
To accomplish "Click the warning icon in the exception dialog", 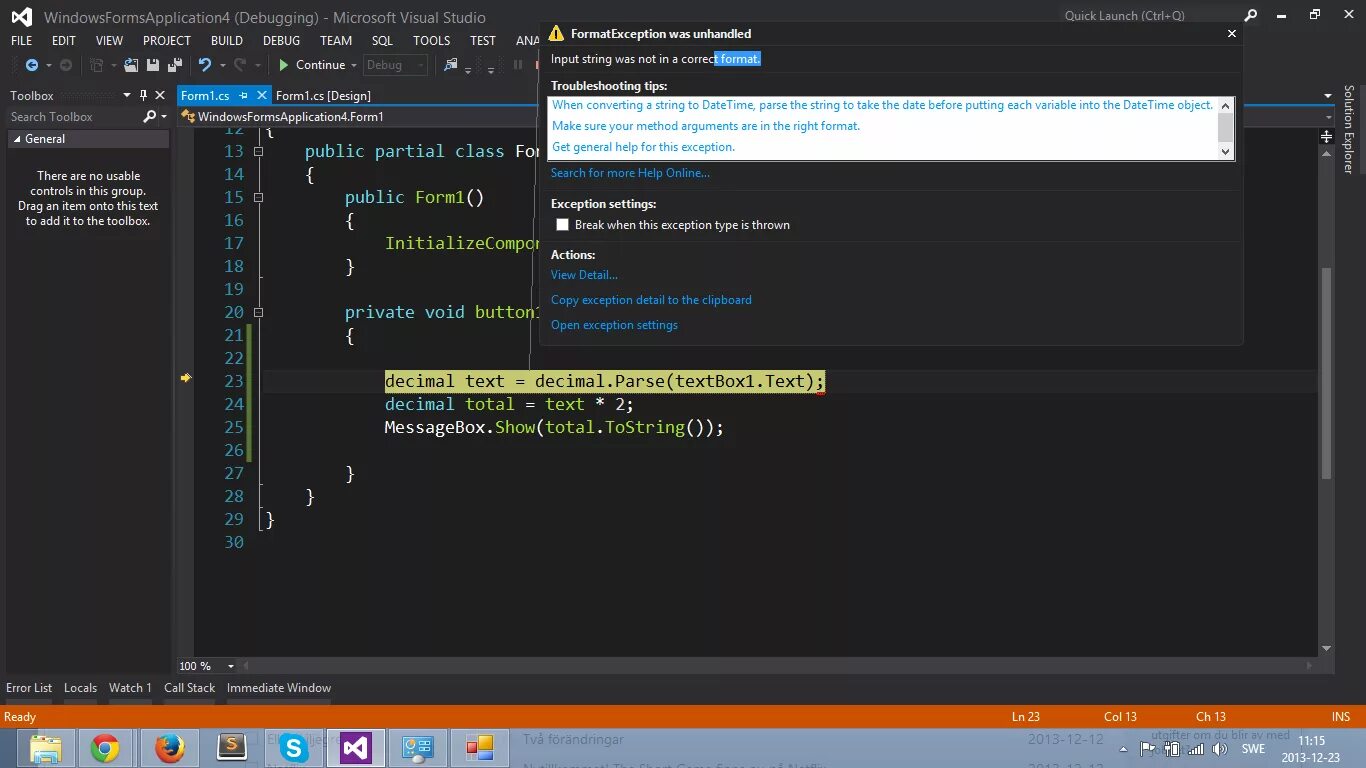I will point(557,33).
